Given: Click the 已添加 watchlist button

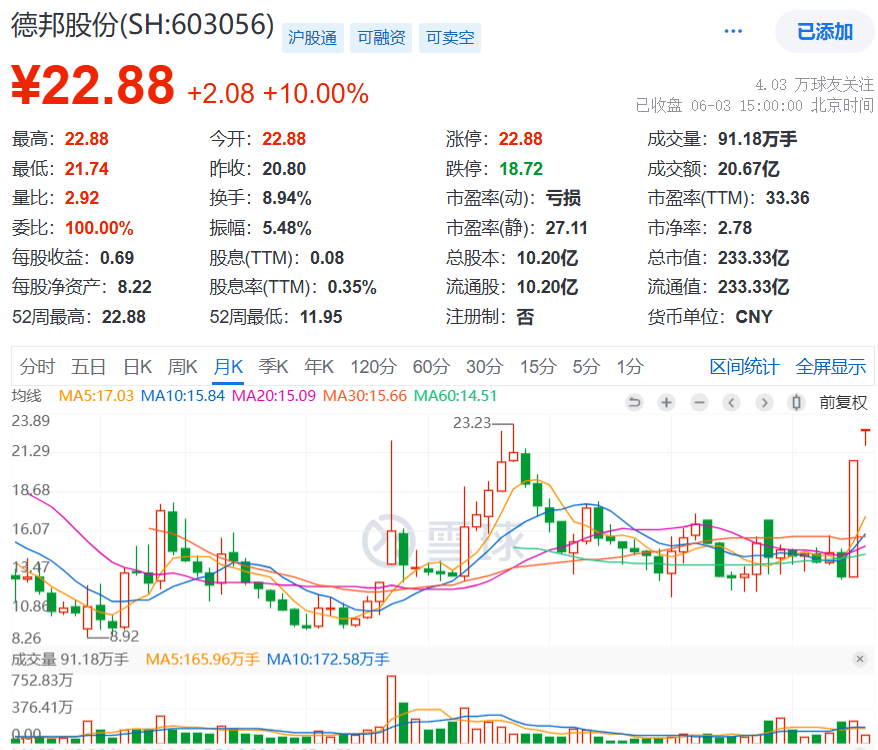Looking at the screenshot, I should click(824, 31).
